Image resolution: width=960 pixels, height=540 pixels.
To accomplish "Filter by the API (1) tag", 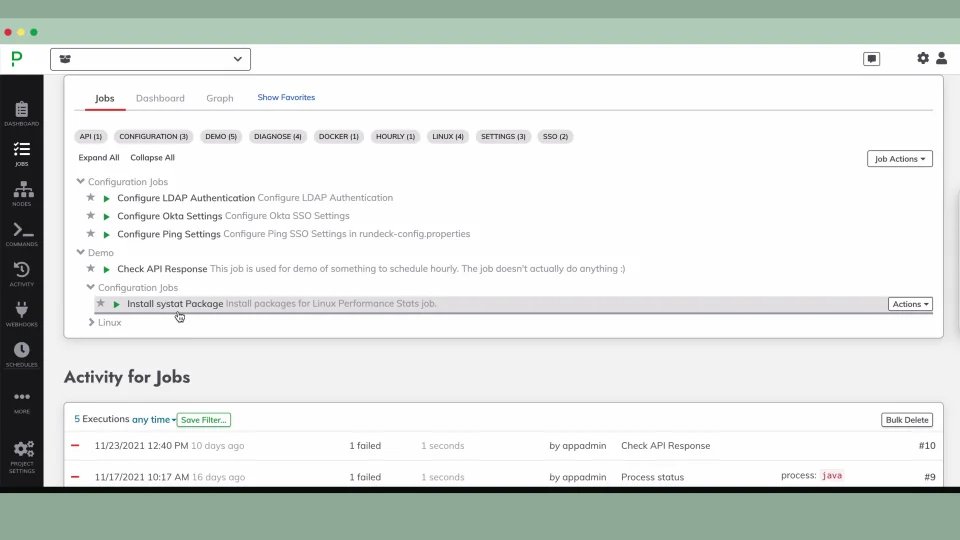I will pos(91,137).
